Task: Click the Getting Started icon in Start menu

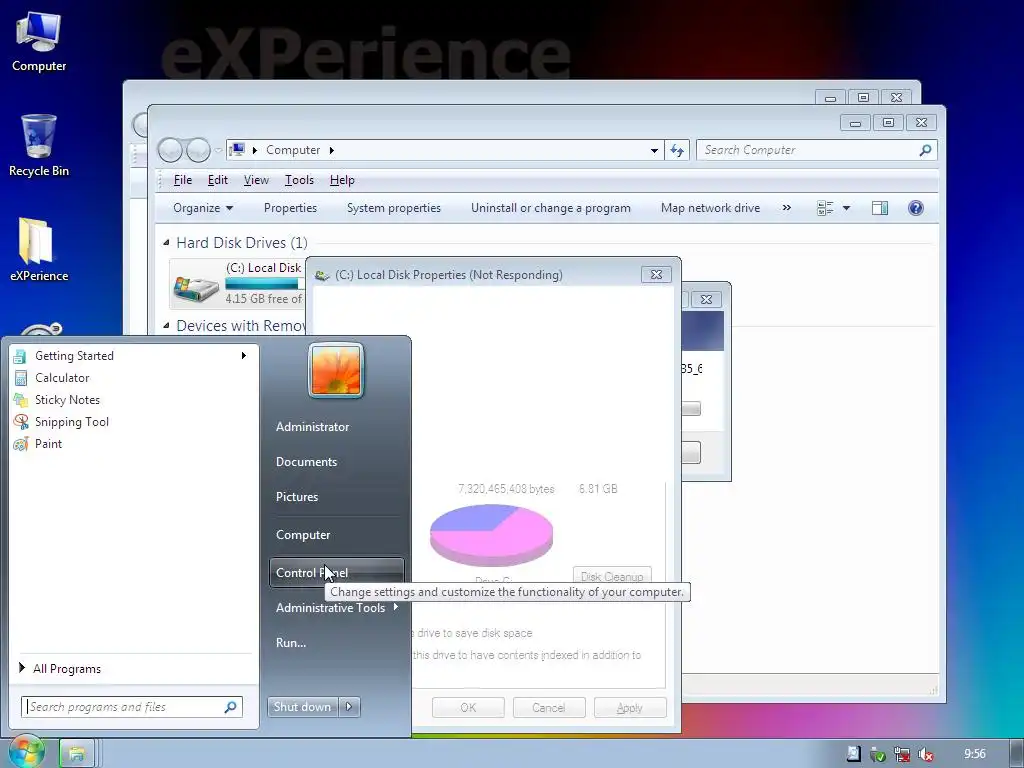Action: pos(20,356)
